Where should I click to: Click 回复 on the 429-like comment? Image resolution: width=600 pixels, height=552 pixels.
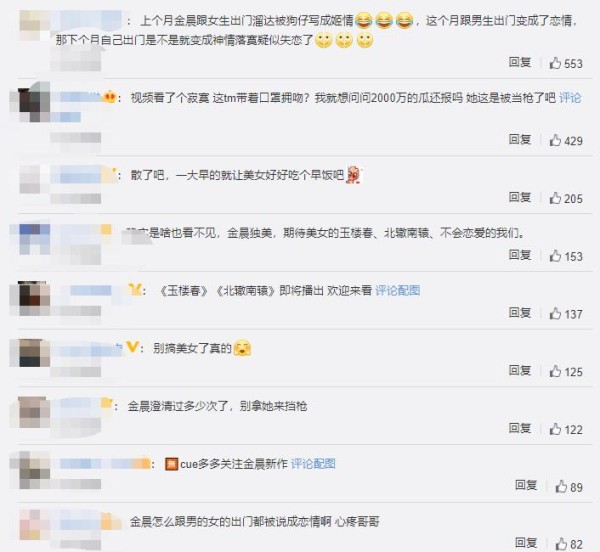click(x=520, y=139)
